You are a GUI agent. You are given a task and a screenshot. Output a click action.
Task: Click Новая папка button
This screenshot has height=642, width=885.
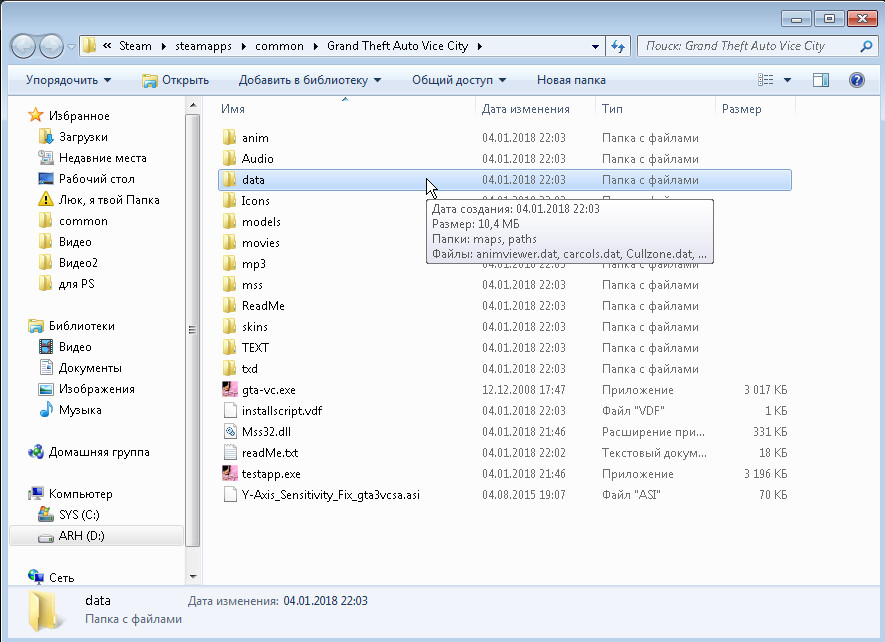click(x=571, y=80)
